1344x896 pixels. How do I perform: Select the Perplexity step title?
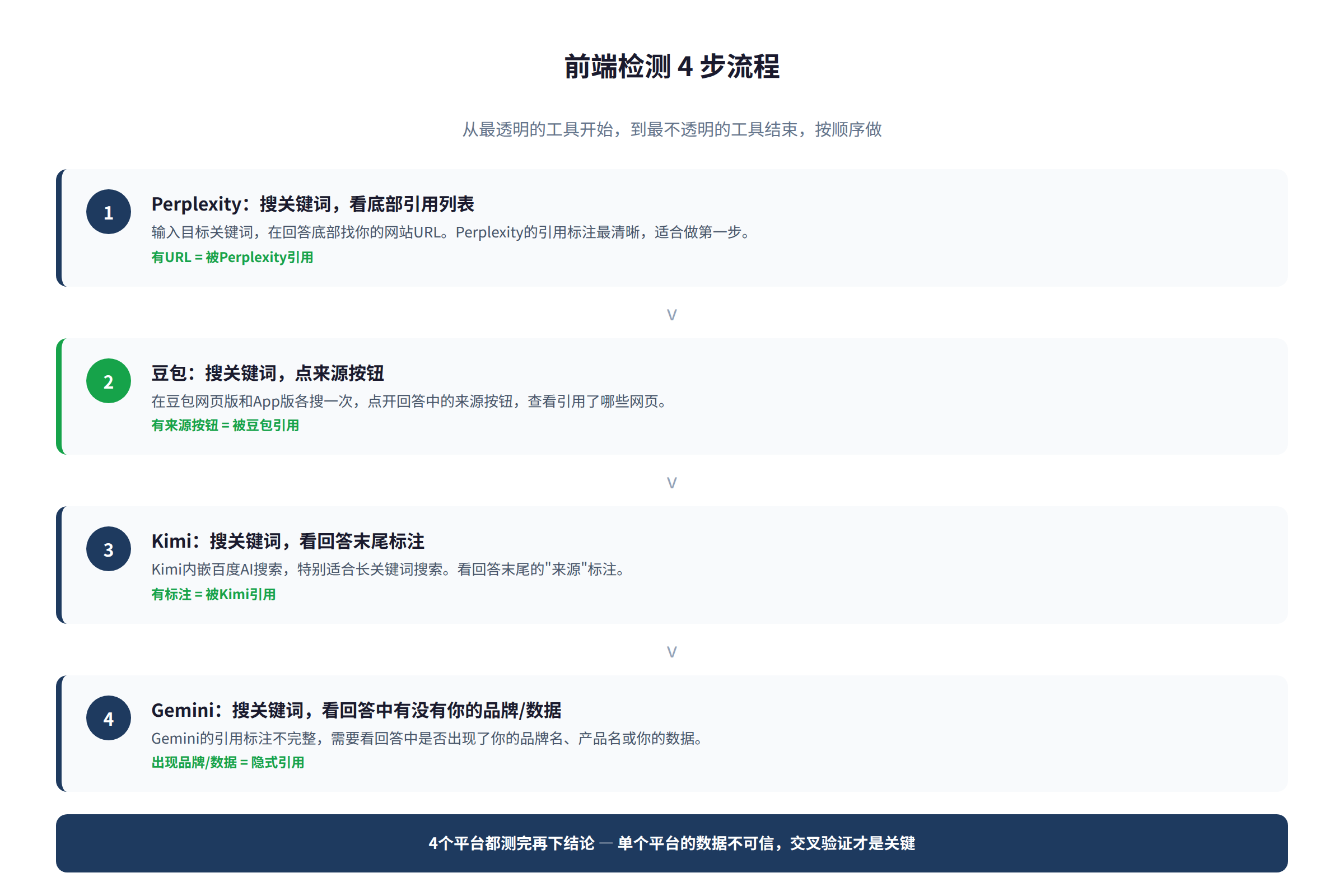tap(312, 204)
